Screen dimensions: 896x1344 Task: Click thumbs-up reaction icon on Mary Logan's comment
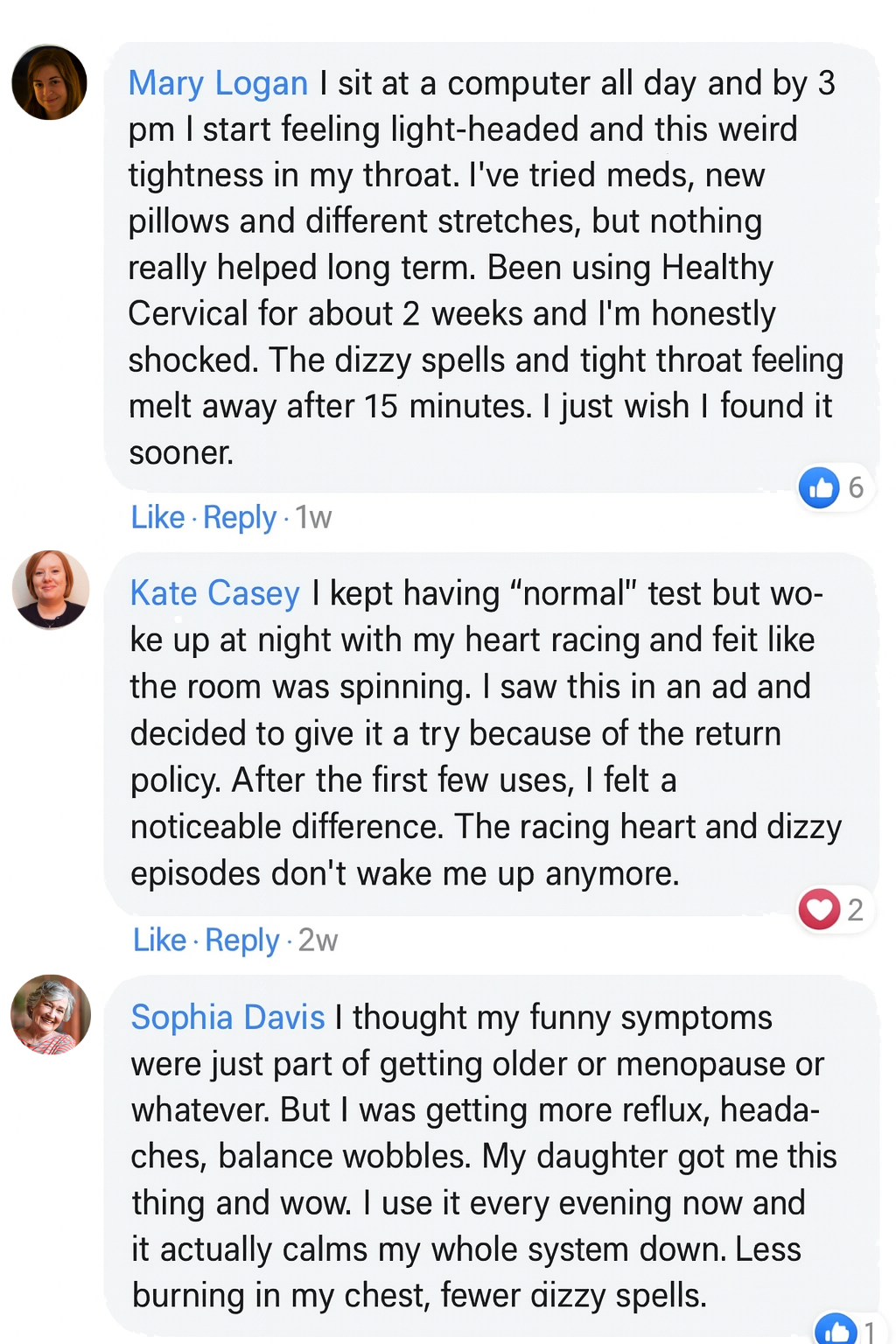point(819,487)
